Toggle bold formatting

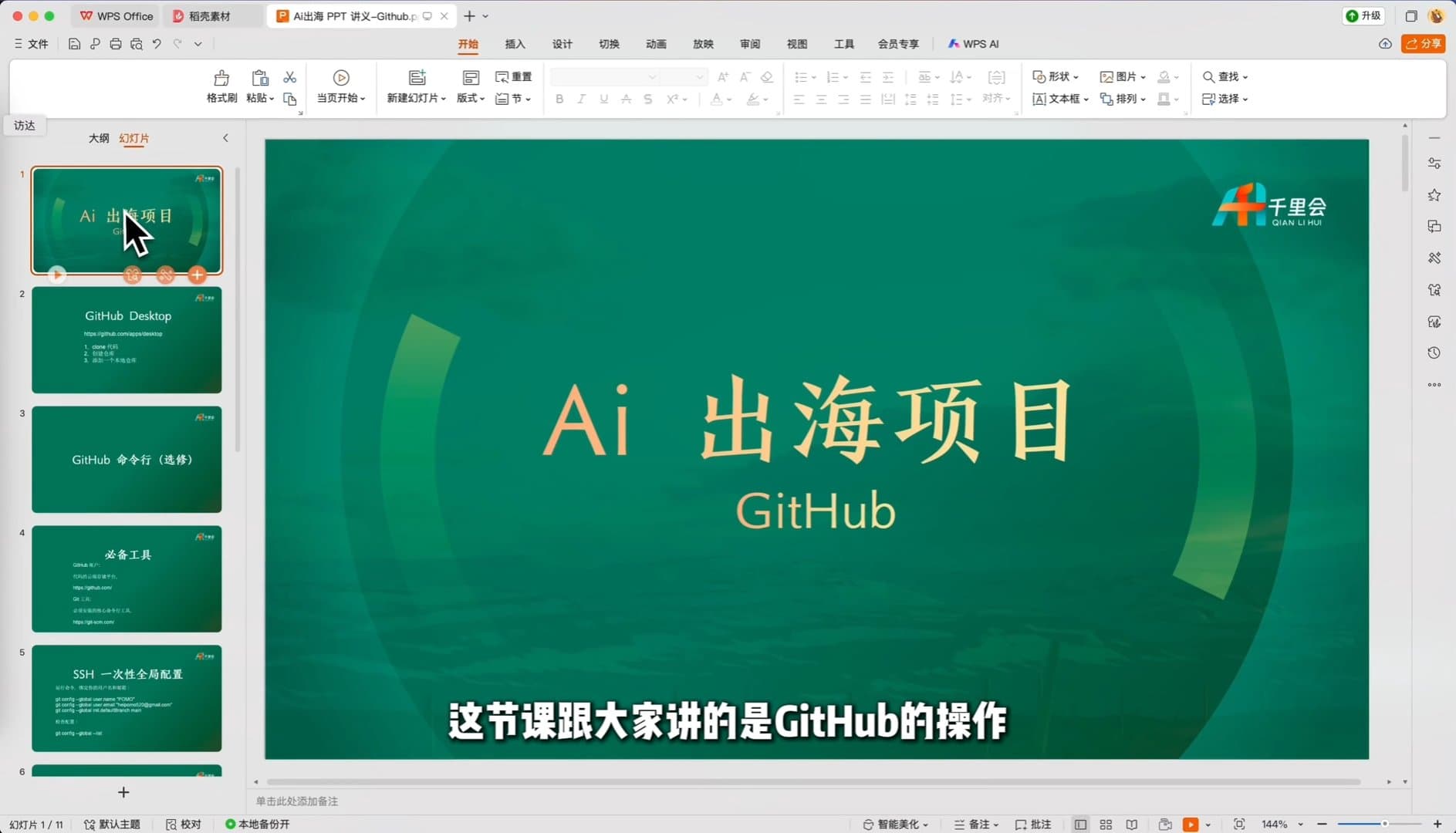tap(559, 99)
